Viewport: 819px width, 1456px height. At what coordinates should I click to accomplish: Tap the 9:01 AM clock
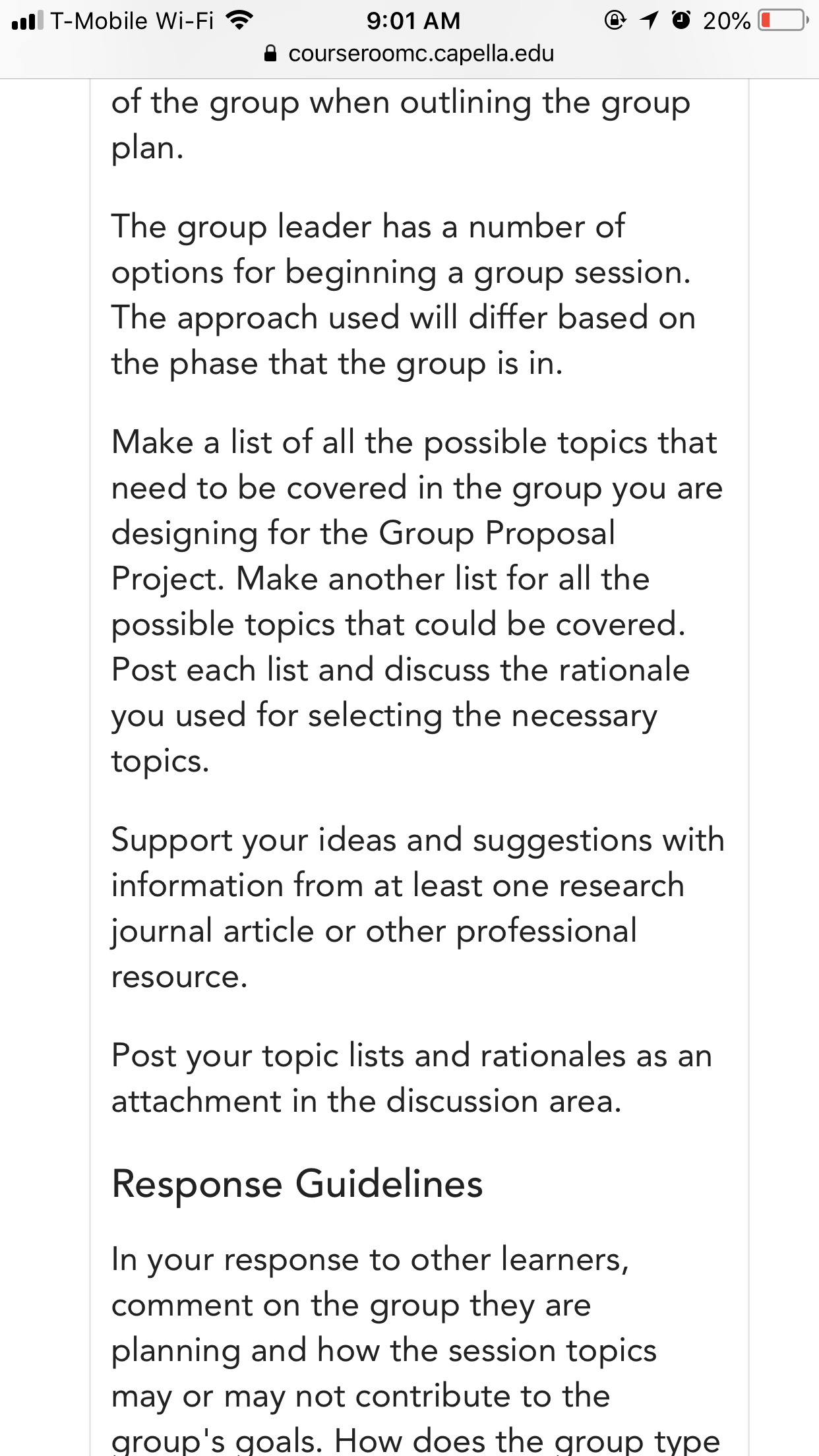[413, 20]
